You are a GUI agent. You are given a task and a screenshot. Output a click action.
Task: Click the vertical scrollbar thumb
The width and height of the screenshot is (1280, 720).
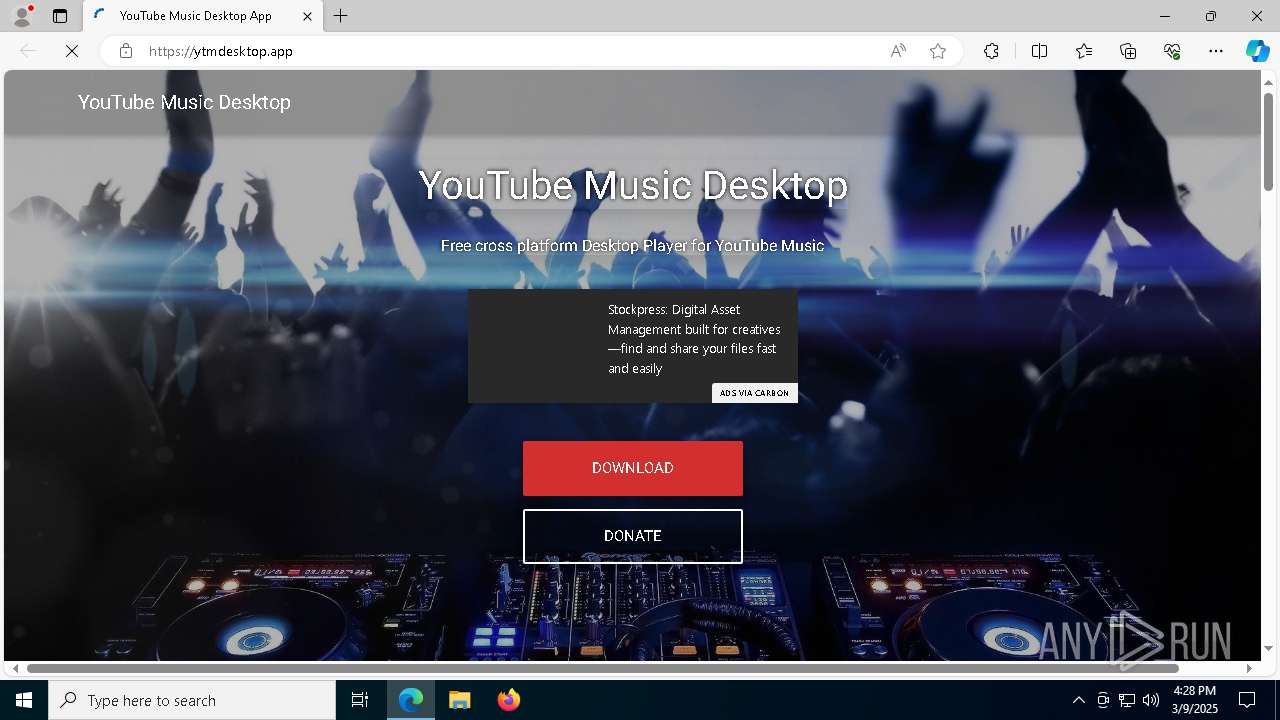coord(1268,141)
